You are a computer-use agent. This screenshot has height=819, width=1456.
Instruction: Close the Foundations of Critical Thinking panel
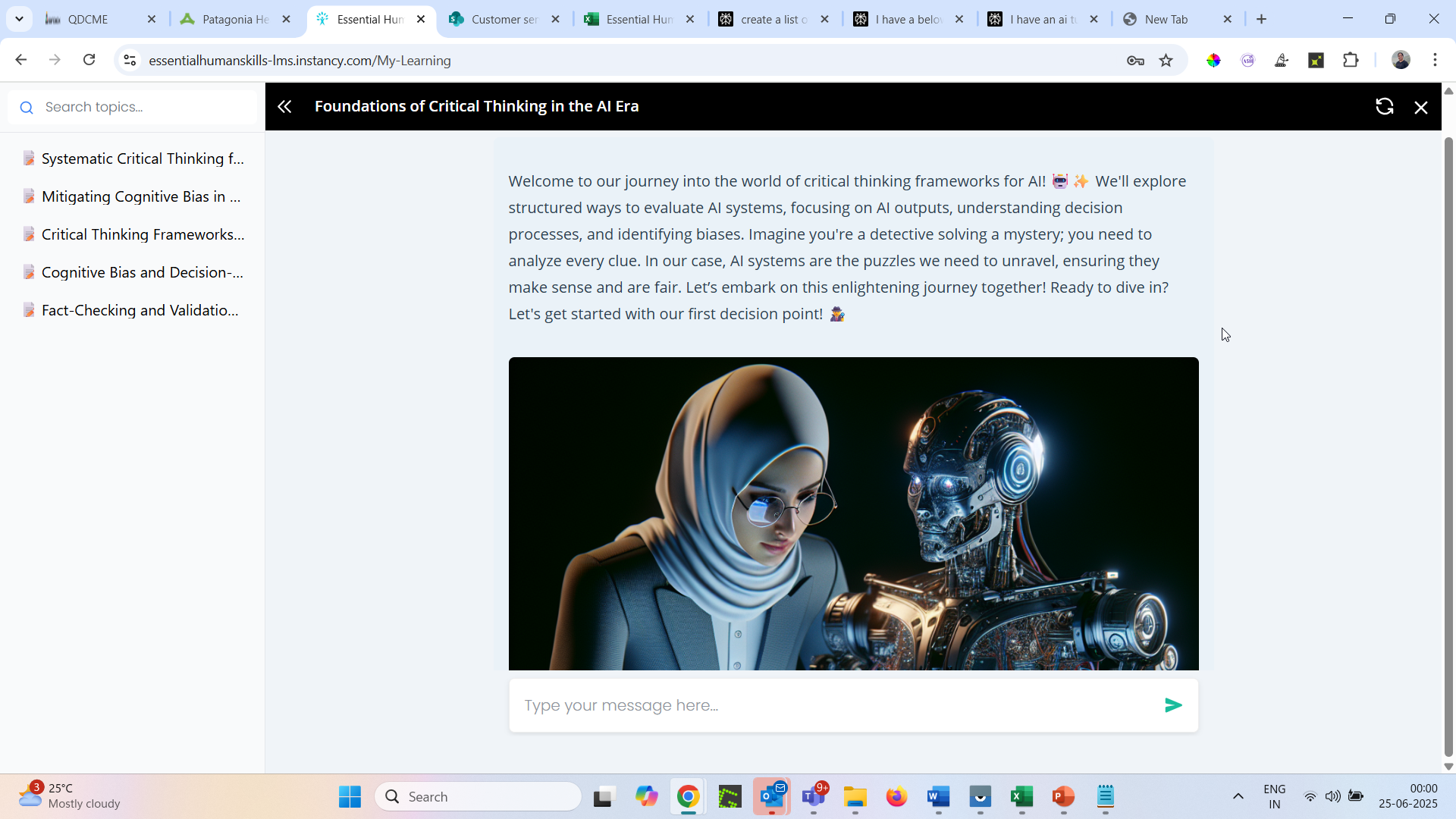coord(1421,108)
